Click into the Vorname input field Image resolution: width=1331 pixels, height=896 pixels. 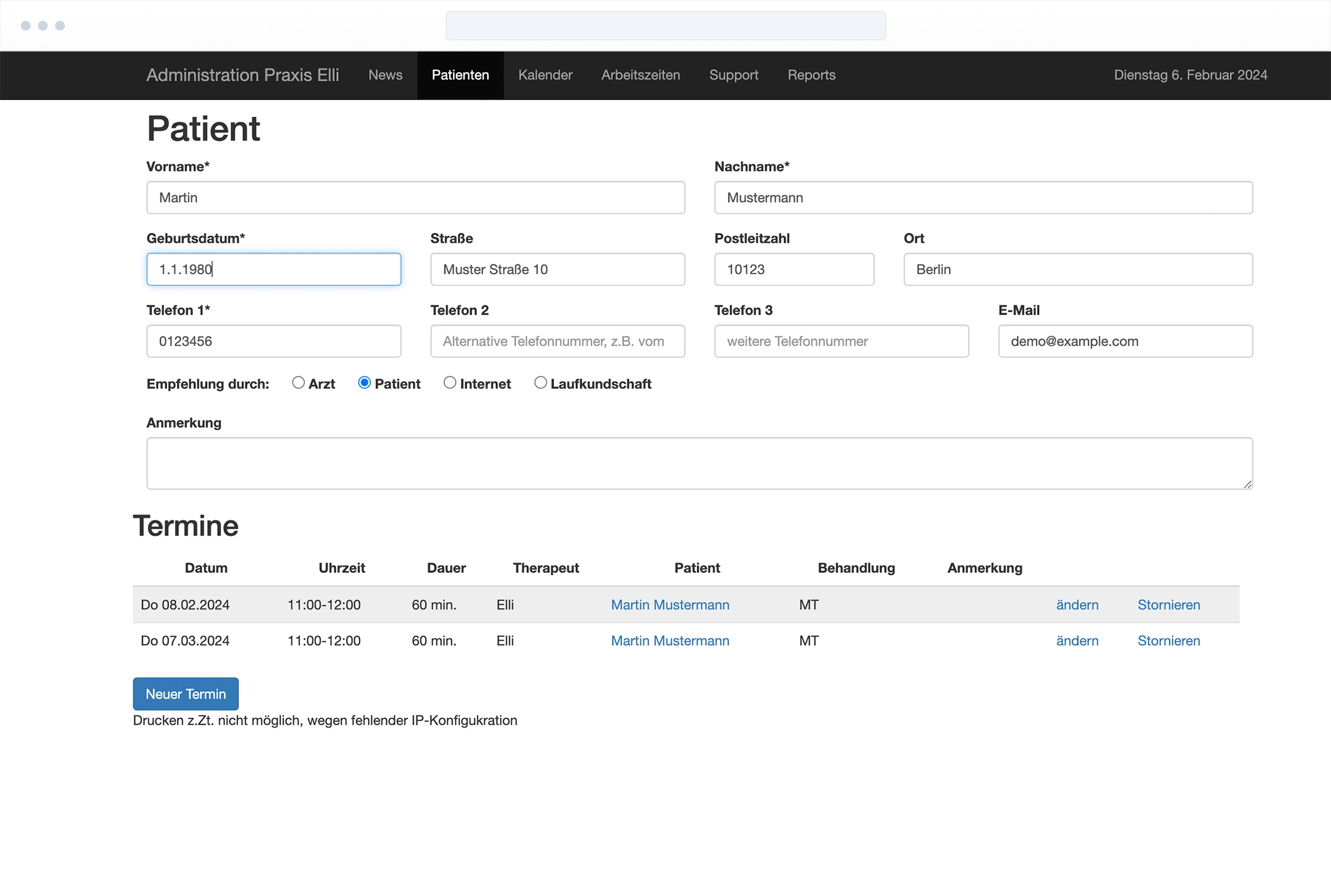pos(415,197)
